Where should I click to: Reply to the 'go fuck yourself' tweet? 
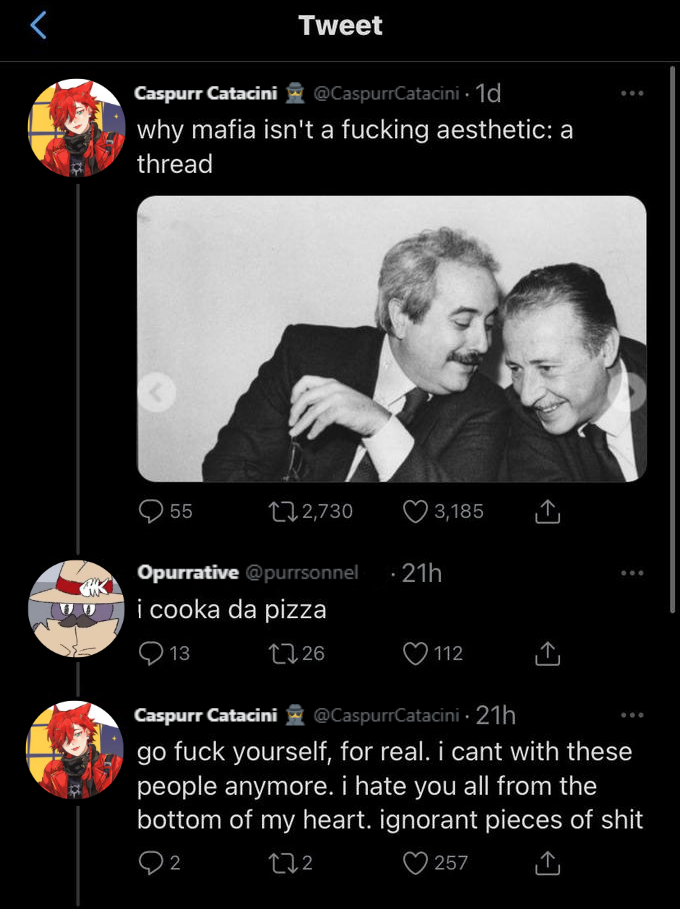pos(150,862)
